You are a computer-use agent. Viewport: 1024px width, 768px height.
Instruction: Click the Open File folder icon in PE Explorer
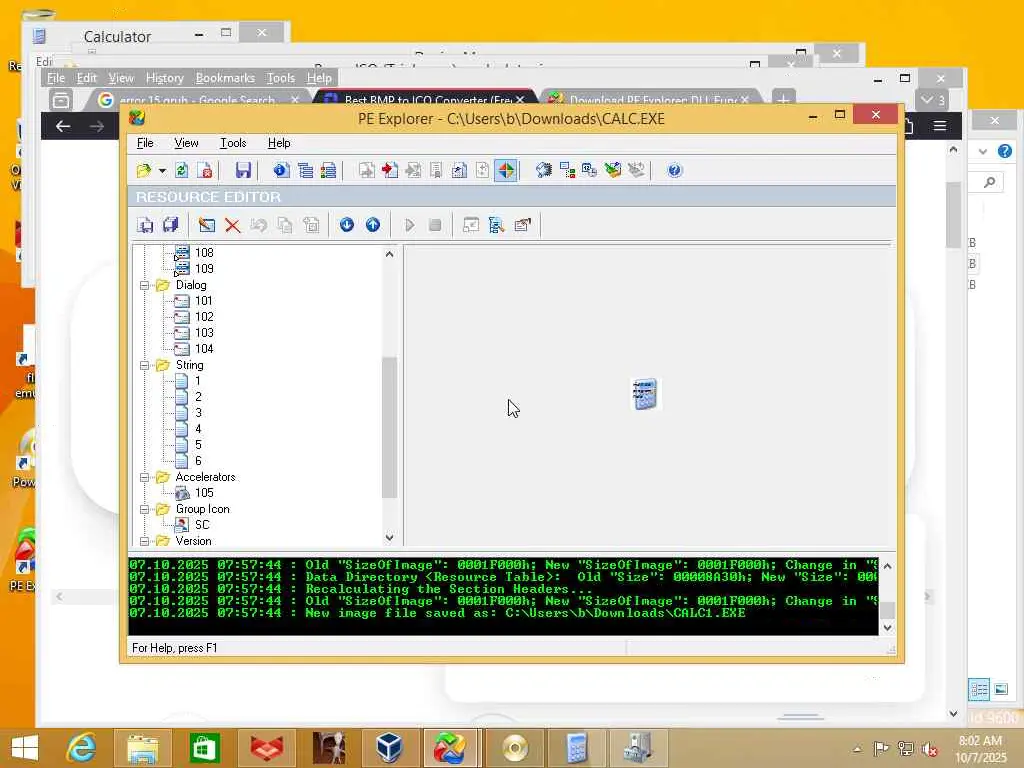(144, 170)
